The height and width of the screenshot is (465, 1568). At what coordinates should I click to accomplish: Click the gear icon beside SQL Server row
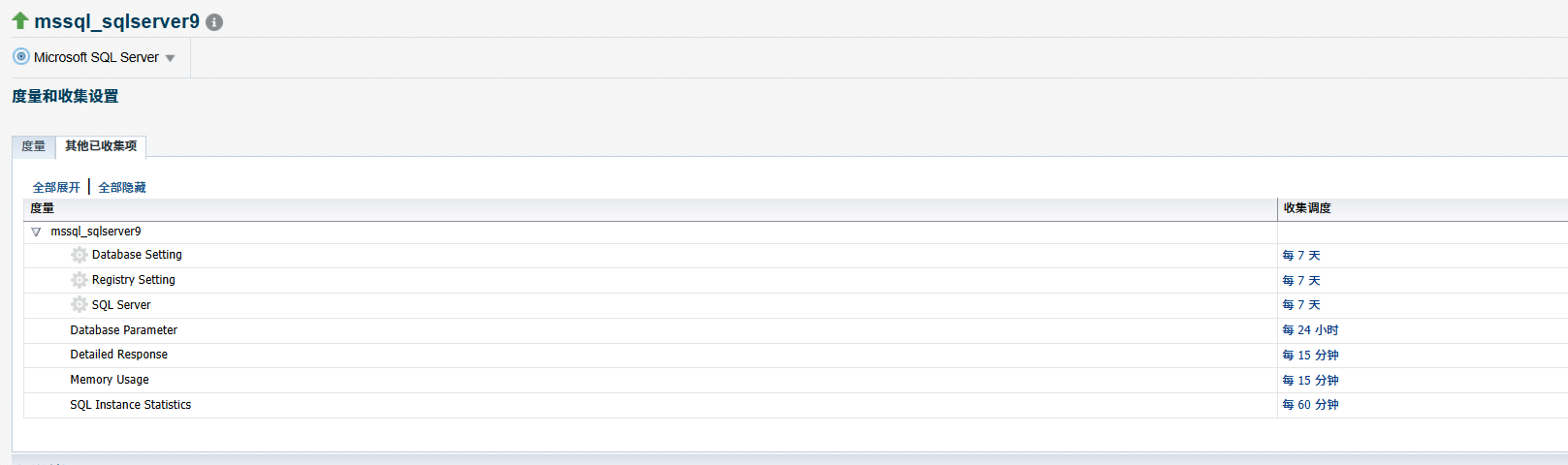[x=80, y=304]
